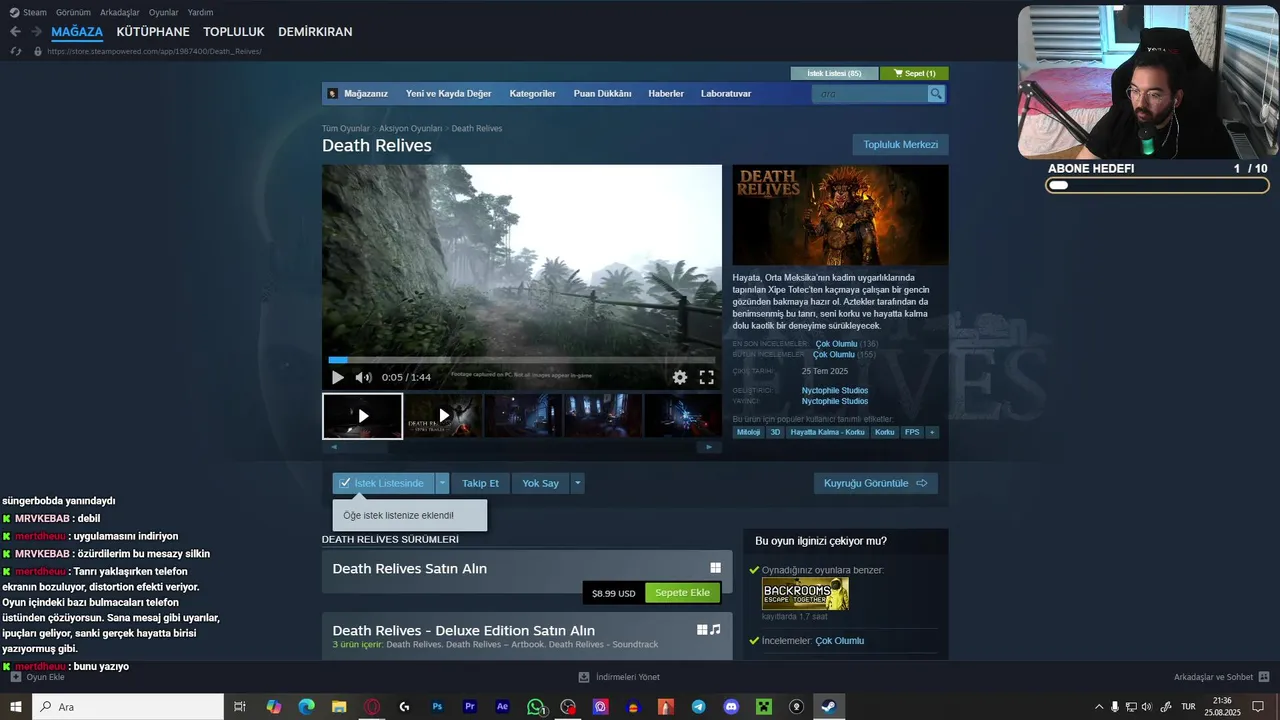Go back with the Steam back arrow
The width and height of the screenshot is (1280, 720).
pyautogui.click(x=15, y=32)
